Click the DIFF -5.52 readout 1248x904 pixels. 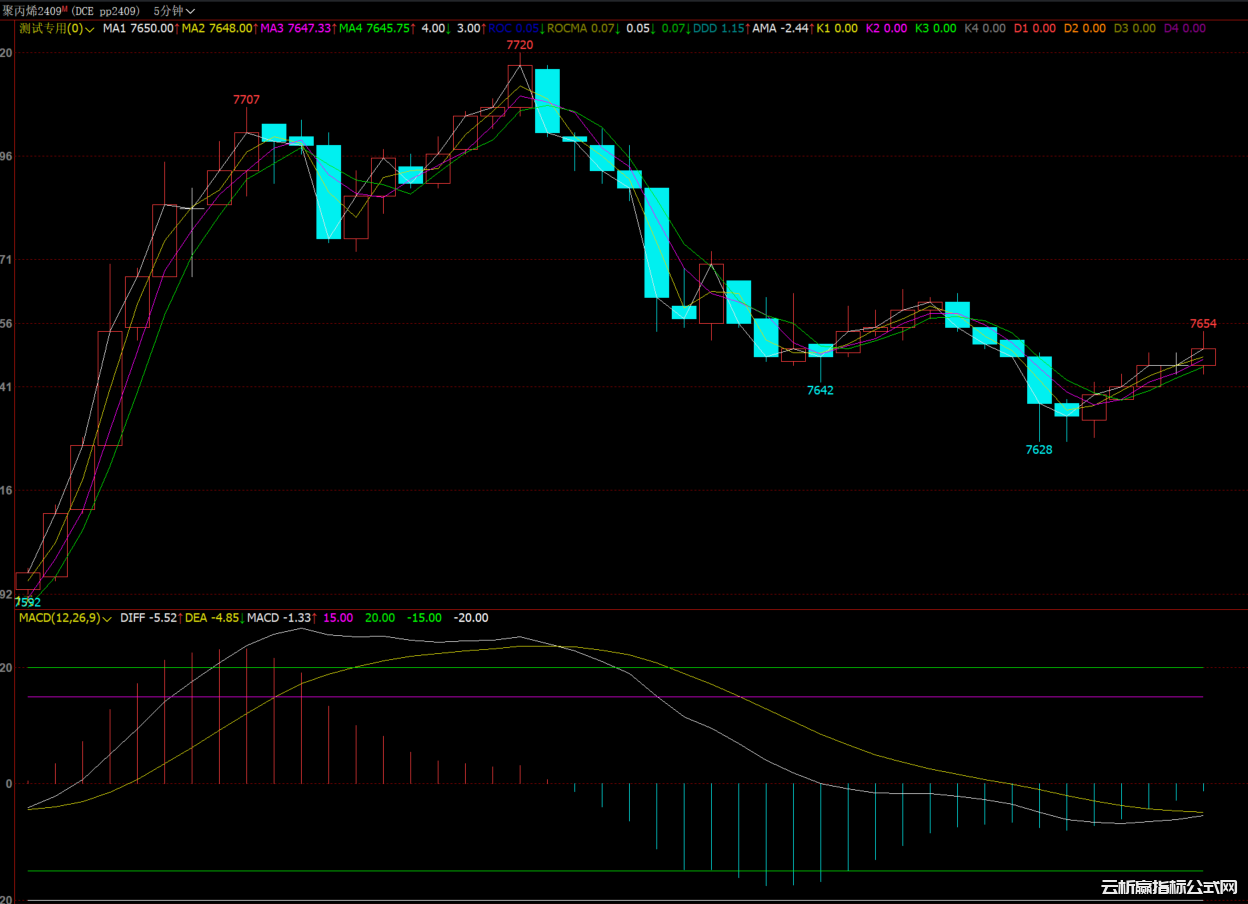coord(148,618)
